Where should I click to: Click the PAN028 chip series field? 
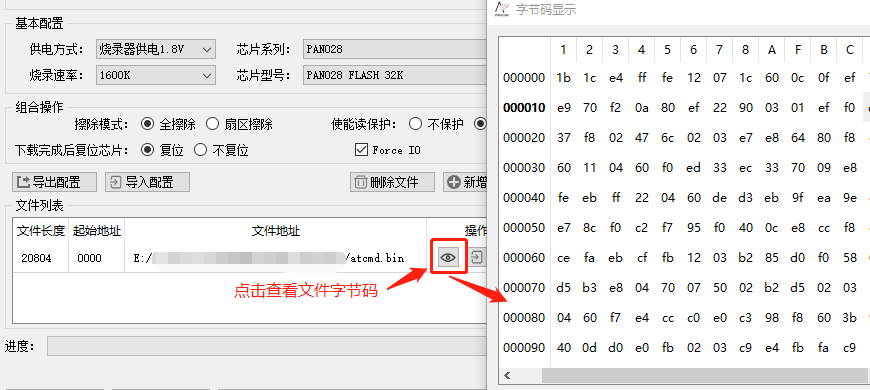click(394, 49)
